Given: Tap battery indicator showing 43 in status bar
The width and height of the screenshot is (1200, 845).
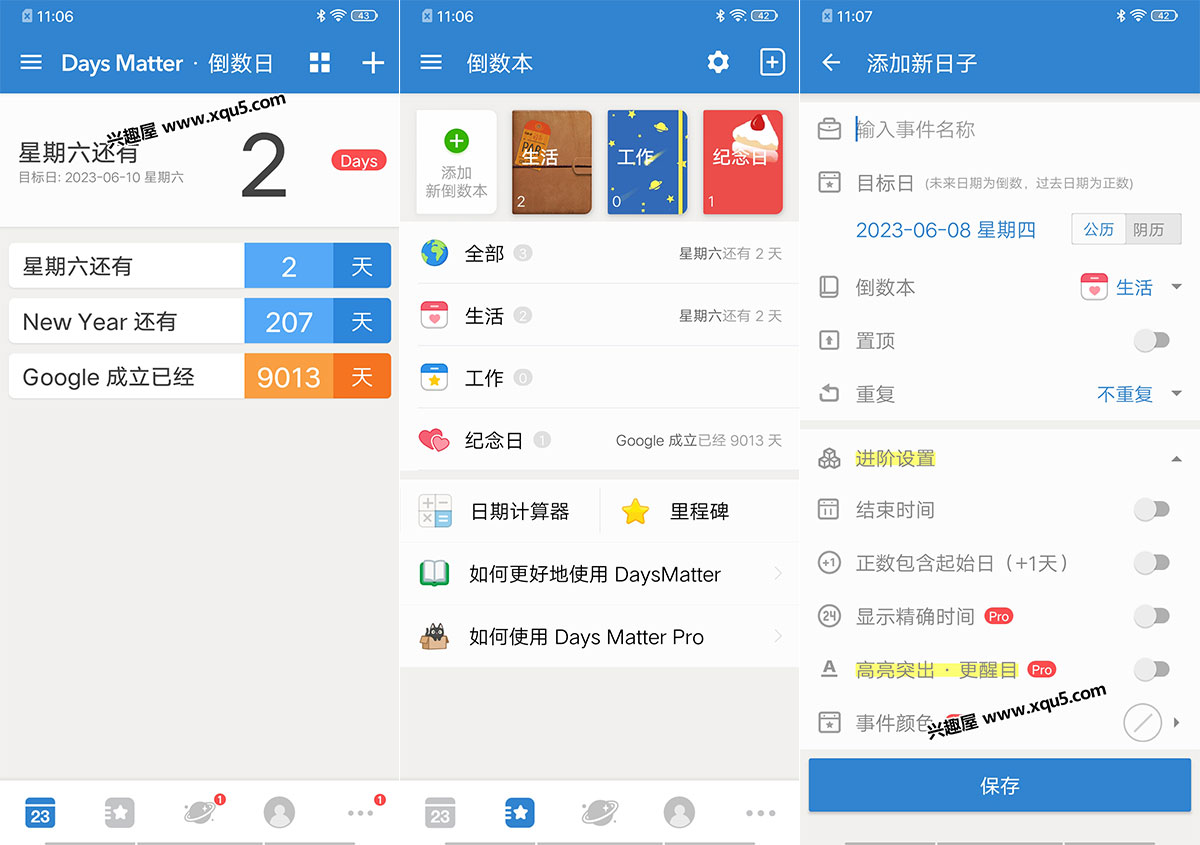Looking at the screenshot, I should (363, 16).
